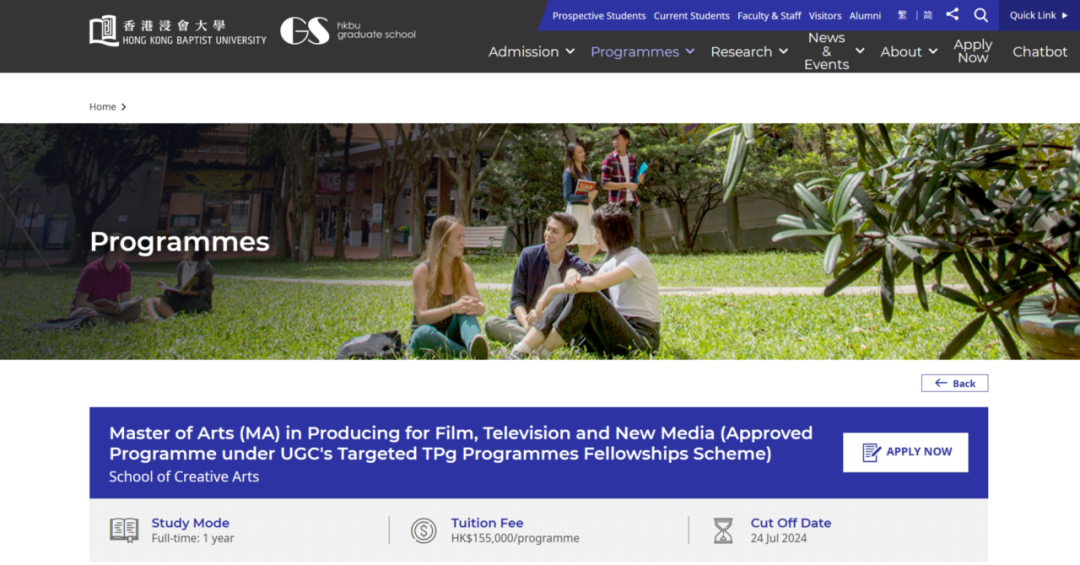Image resolution: width=1080 pixels, height=565 pixels.
Task: Go to Prospective Students page
Action: pos(599,15)
